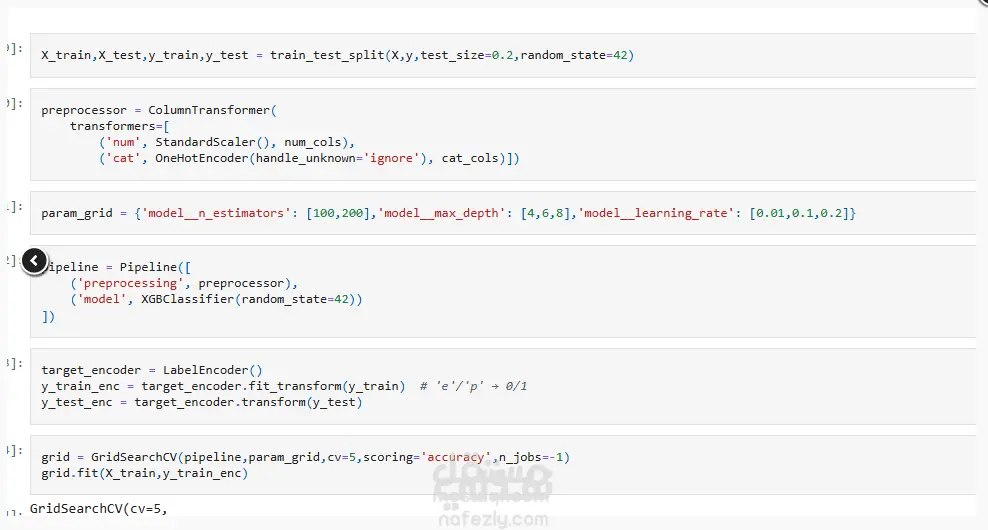The width and height of the screenshot is (988, 530).
Task: Click the round back arrow button
Action: click(34, 260)
